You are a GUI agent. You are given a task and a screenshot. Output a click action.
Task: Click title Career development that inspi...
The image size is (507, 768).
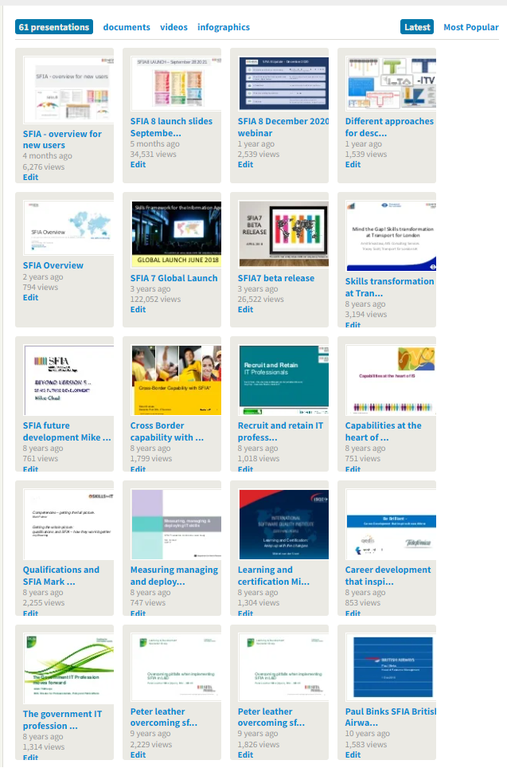point(388,576)
